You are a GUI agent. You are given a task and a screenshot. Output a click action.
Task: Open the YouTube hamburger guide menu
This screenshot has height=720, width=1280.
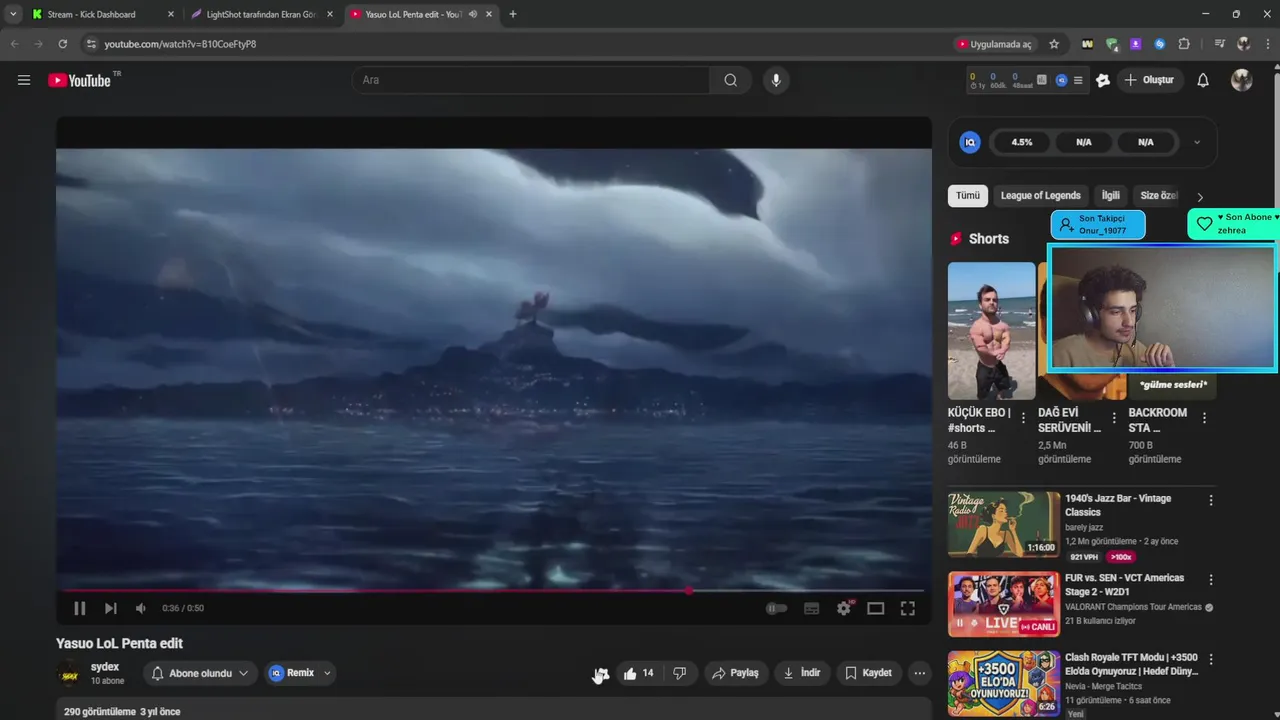[24, 80]
